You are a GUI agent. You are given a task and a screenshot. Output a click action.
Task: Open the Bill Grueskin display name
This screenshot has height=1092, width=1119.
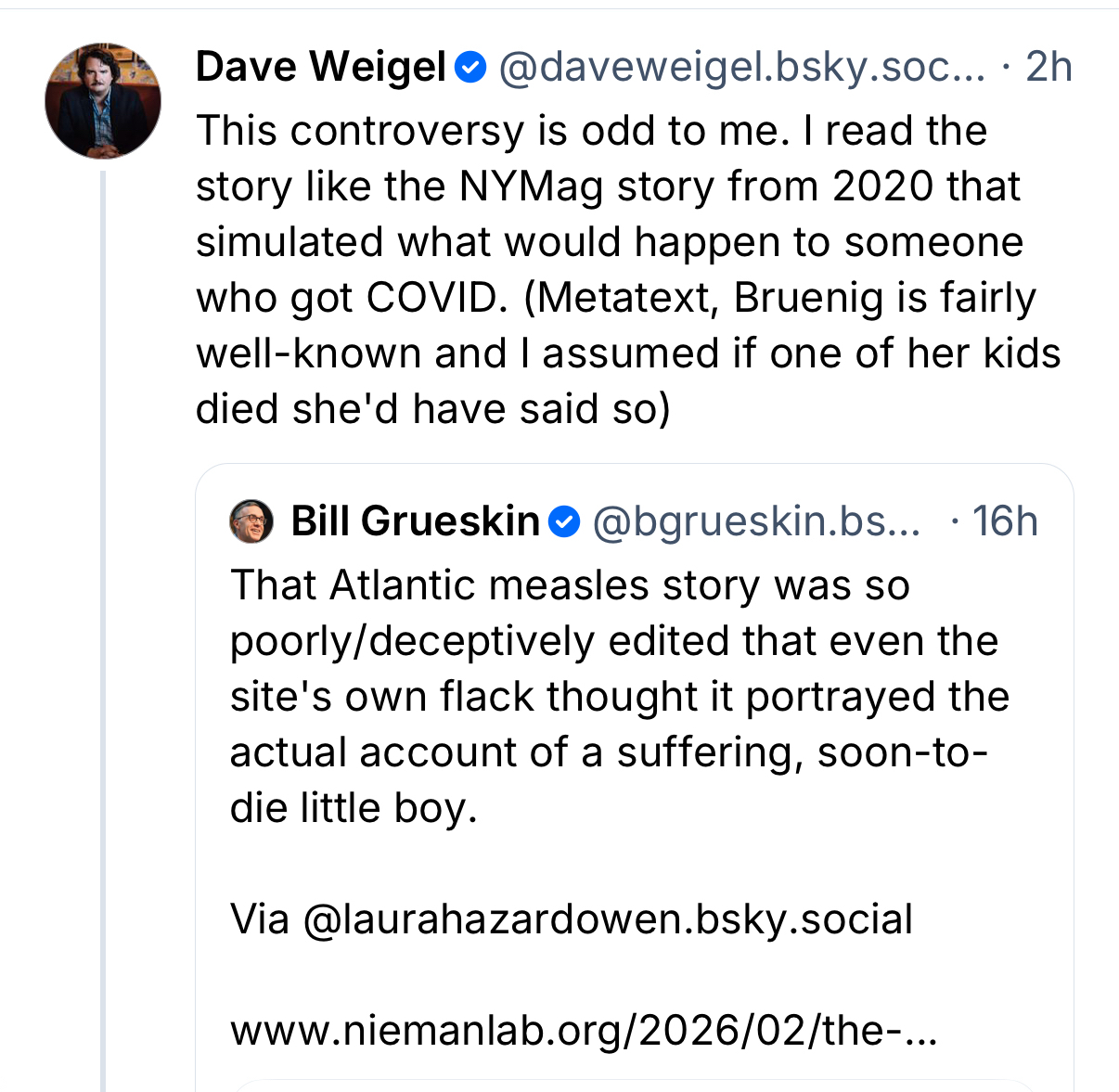415,522
